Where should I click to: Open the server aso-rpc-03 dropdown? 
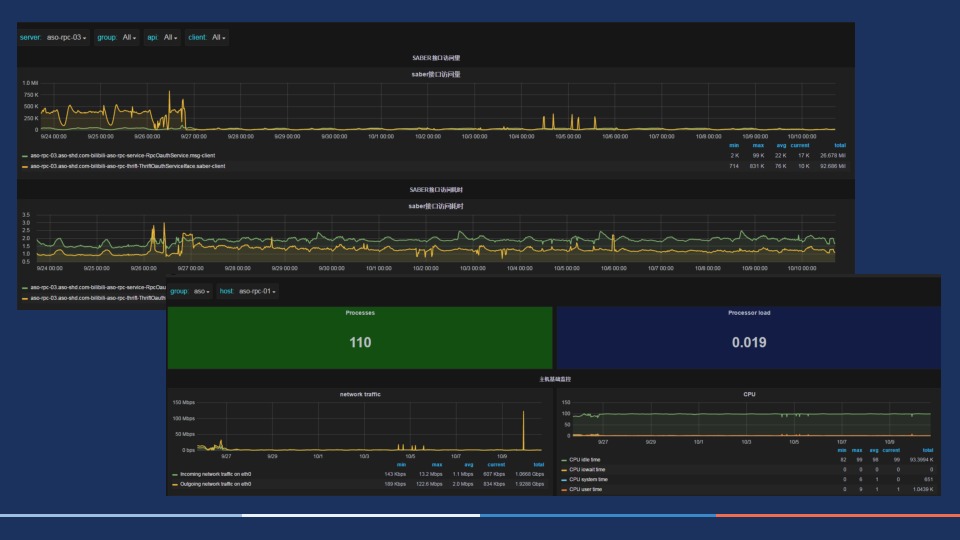pos(67,37)
